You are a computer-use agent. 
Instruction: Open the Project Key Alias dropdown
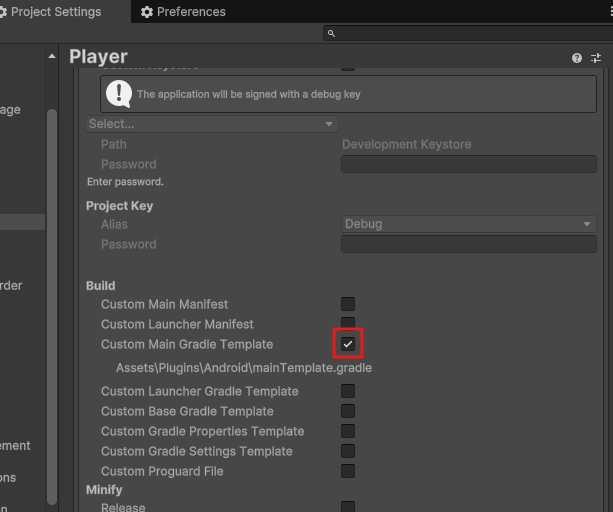tap(468, 224)
